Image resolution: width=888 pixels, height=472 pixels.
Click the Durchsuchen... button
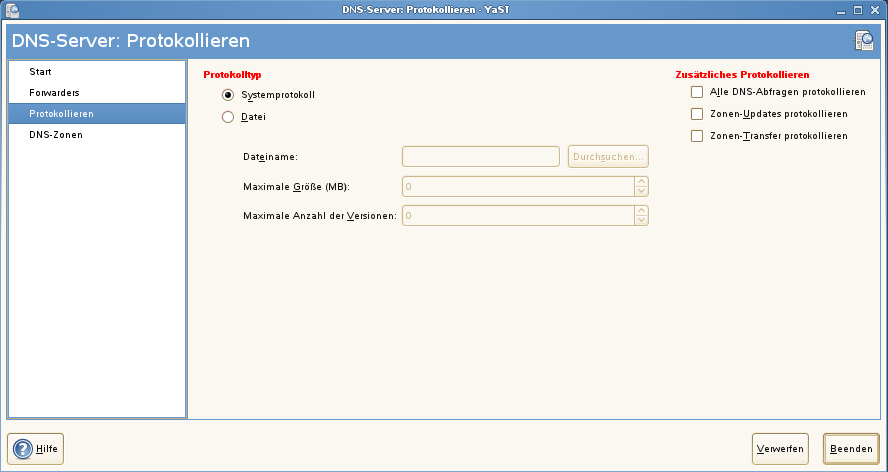(x=608, y=156)
